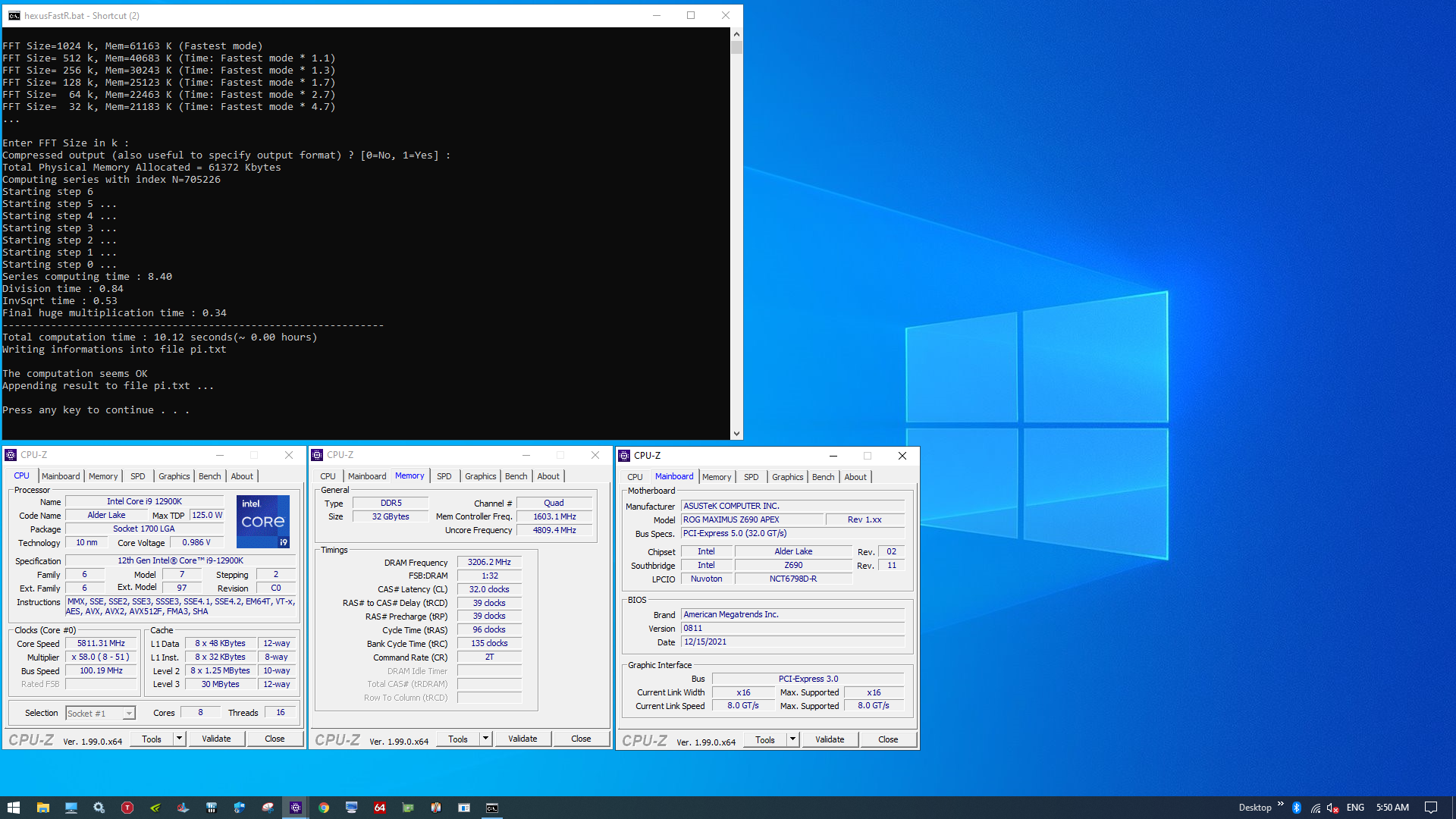Click the Core Speed 5811.31 MHz field
The width and height of the screenshot is (1456, 819).
coord(101,643)
